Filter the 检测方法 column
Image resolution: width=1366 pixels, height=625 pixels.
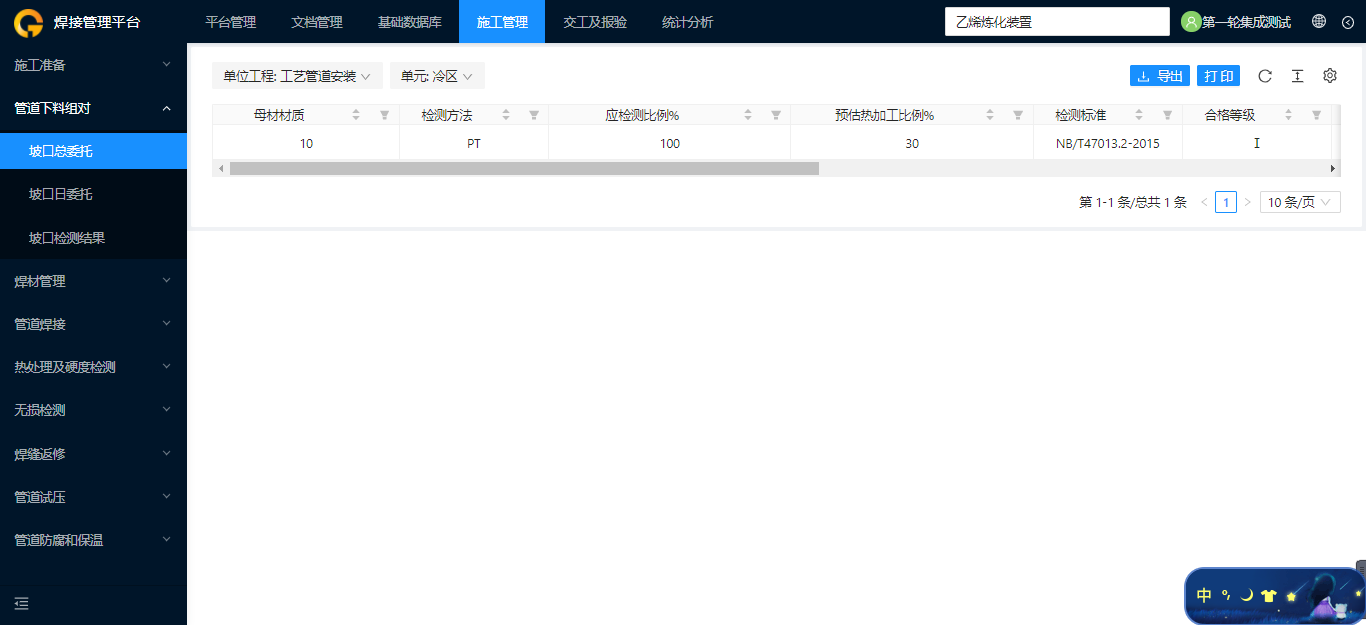(x=534, y=115)
